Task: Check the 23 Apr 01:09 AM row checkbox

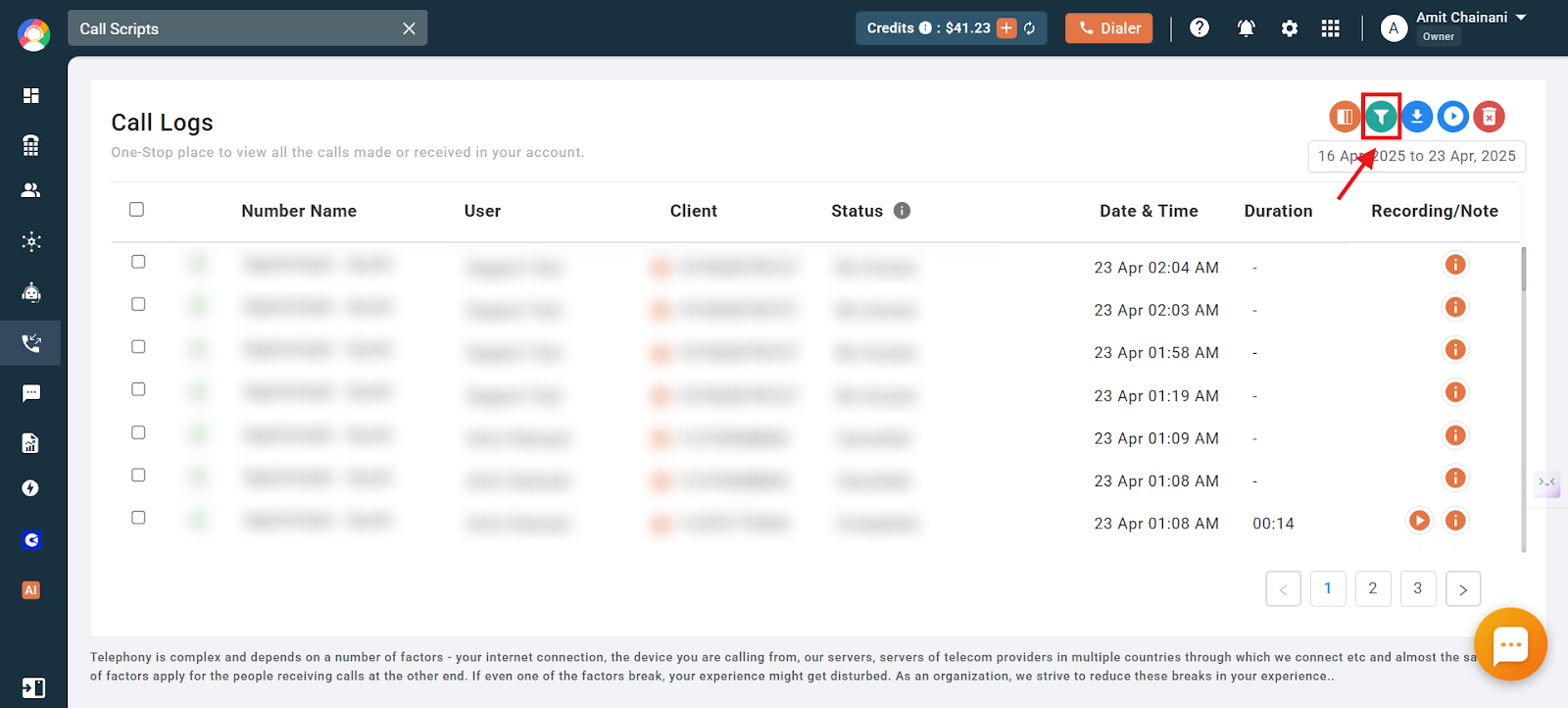Action: click(138, 432)
